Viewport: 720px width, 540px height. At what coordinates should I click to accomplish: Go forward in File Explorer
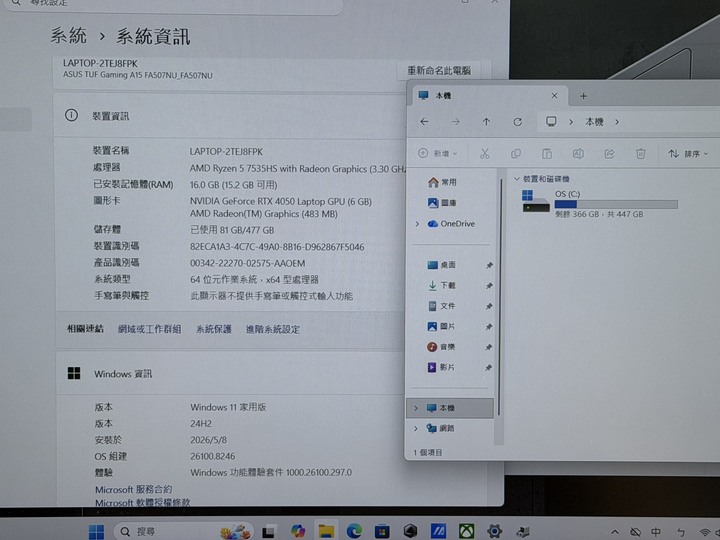[x=455, y=122]
